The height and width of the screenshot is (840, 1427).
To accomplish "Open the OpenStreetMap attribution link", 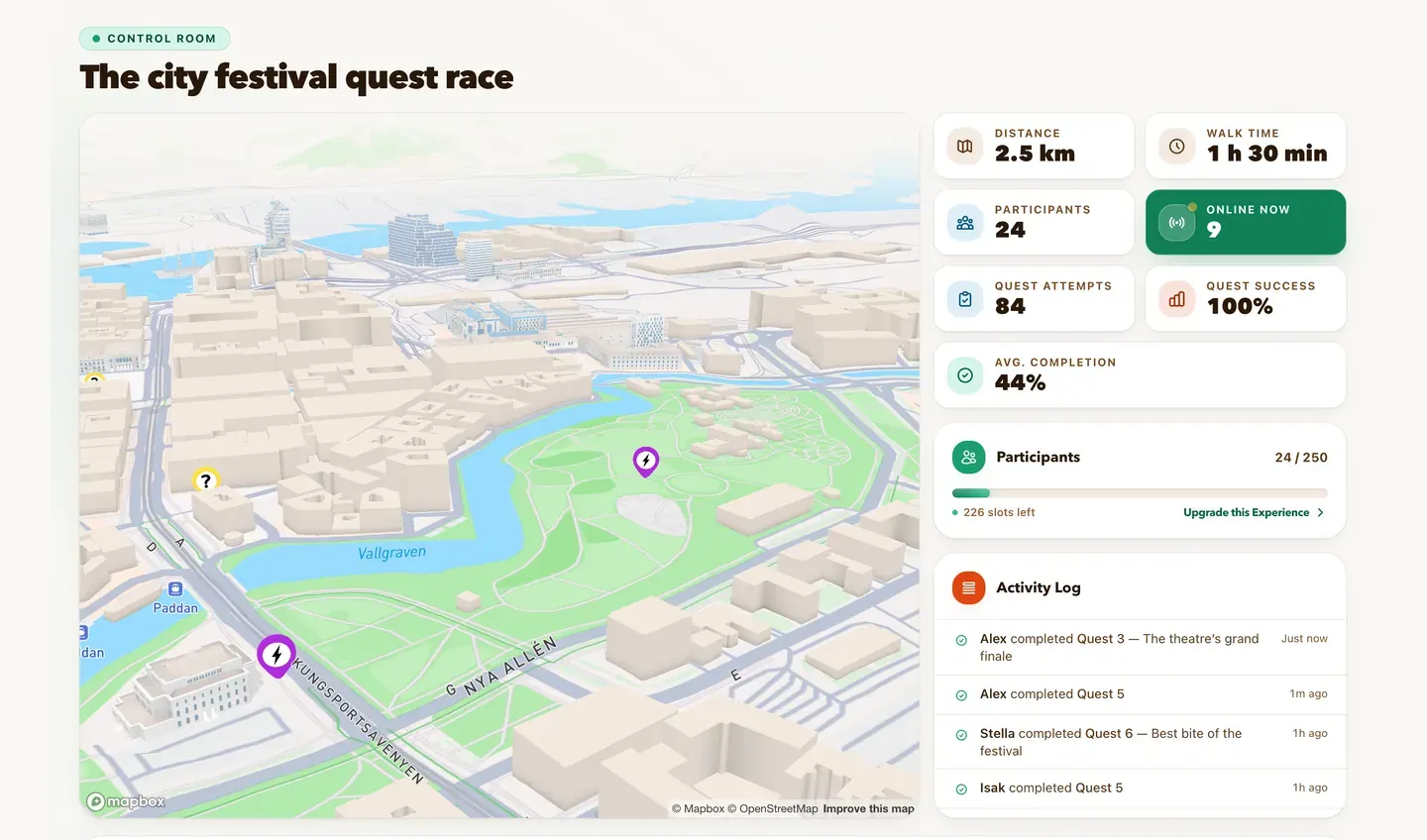I will [x=773, y=808].
